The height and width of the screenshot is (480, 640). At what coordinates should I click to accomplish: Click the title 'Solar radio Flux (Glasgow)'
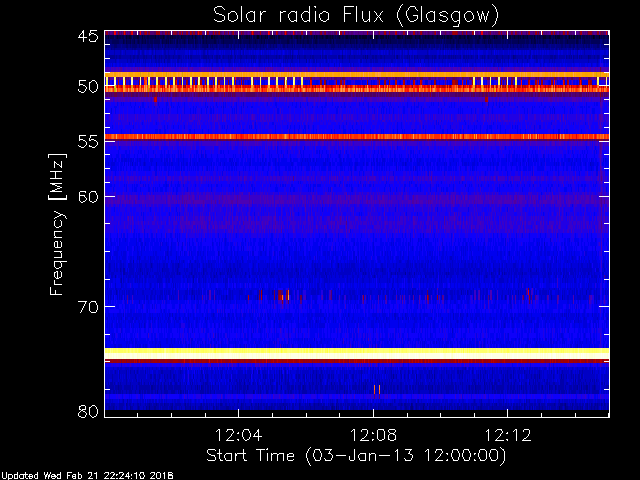click(x=356, y=16)
